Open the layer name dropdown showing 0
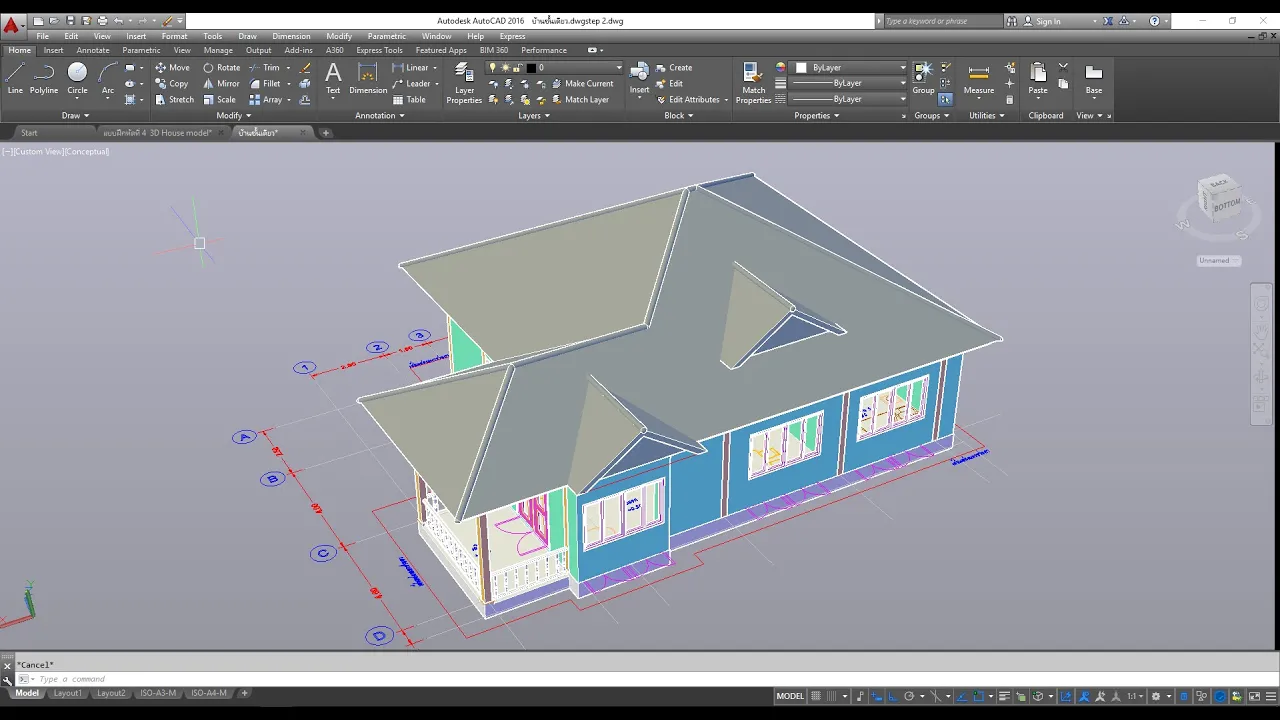Image resolution: width=1280 pixels, height=720 pixels. pyautogui.click(x=555, y=68)
